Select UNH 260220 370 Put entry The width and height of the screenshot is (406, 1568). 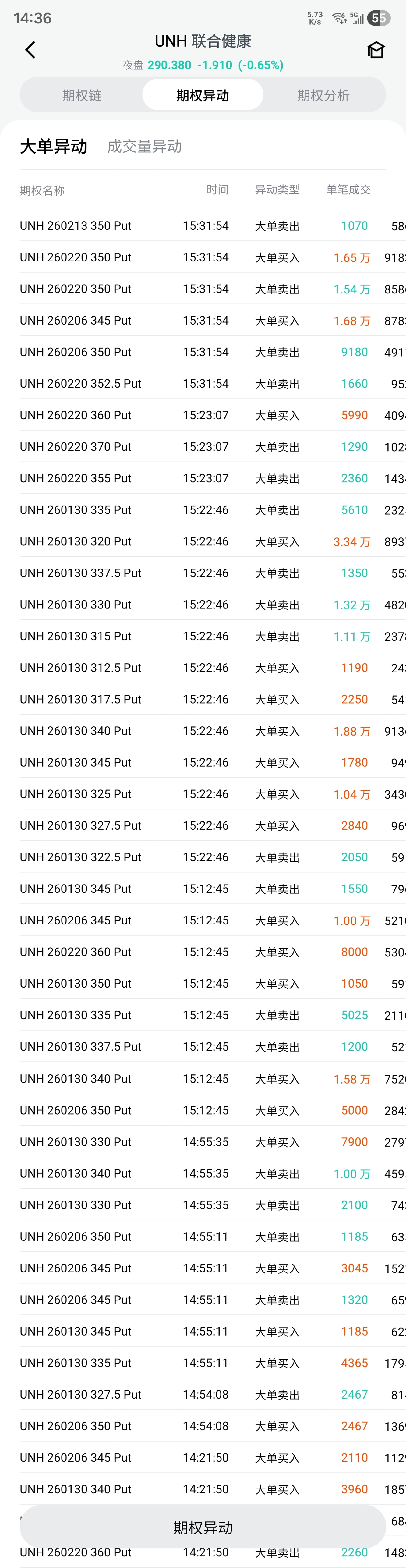pyautogui.click(x=75, y=447)
